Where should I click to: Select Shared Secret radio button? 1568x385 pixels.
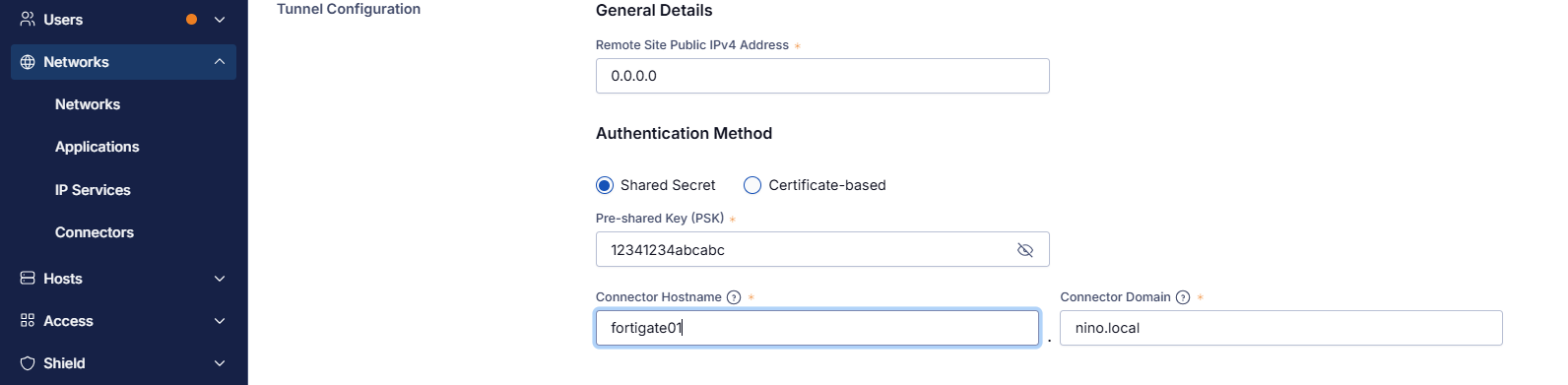point(605,185)
